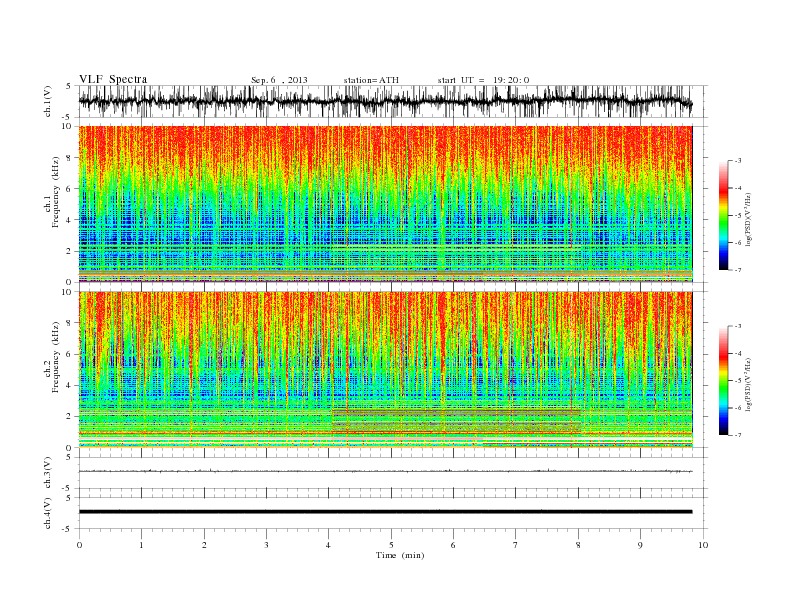Click the "ch.1(V)" waveform axis label
The width and height of the screenshot is (792, 612).
48,101
